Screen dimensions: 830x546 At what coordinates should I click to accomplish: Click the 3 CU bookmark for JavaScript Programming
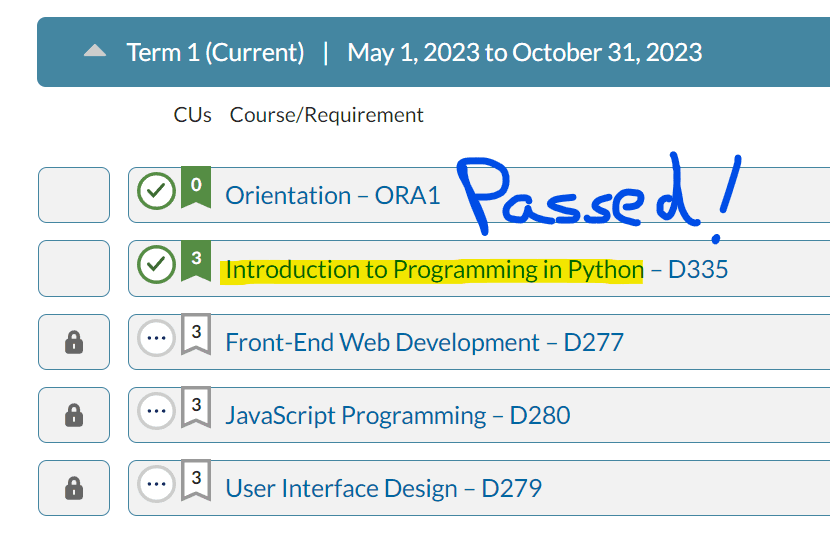196,407
